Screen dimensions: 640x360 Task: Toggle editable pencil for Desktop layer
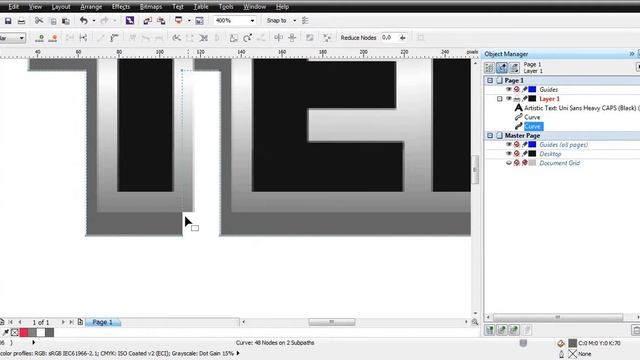(x=525, y=154)
